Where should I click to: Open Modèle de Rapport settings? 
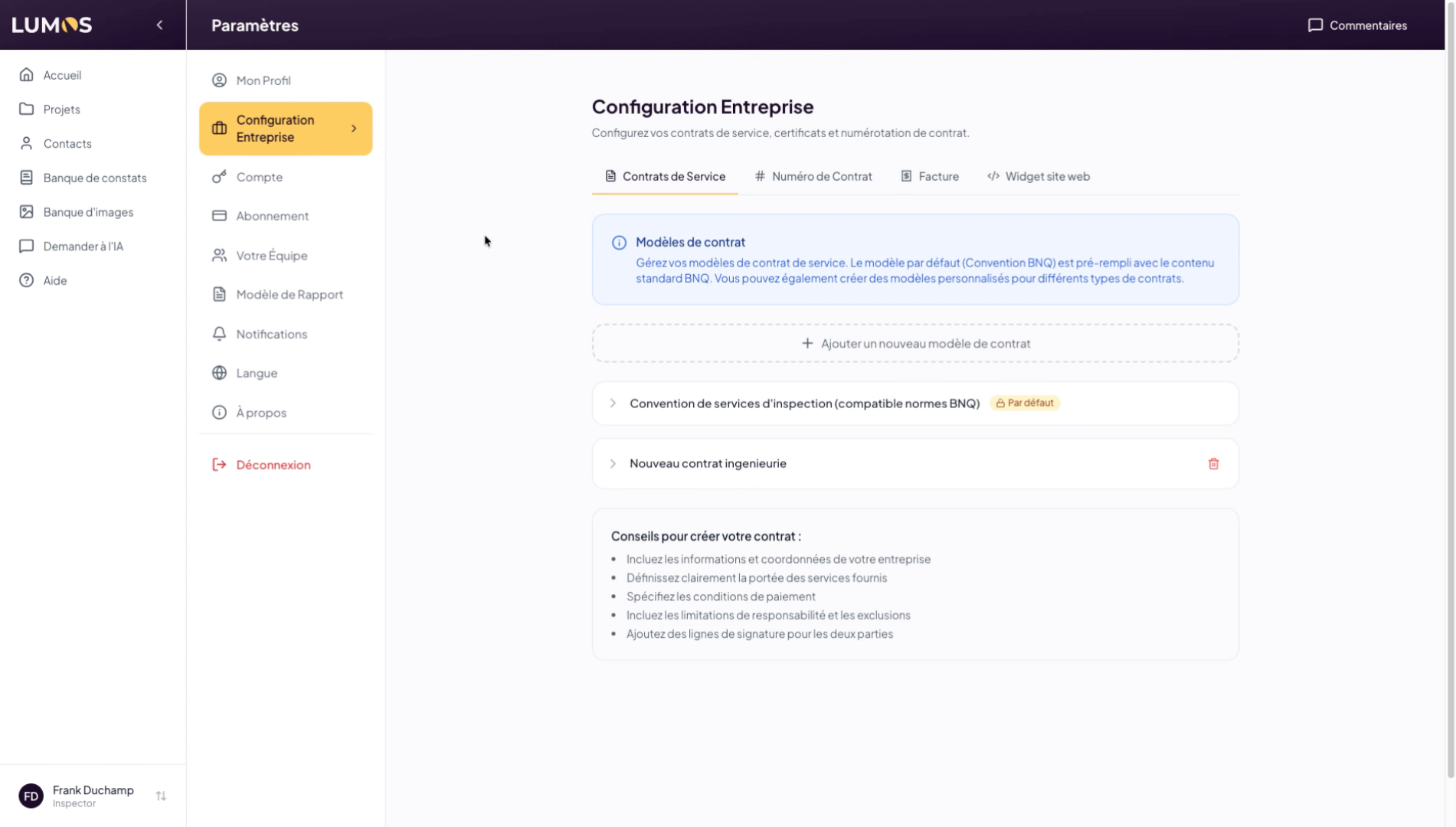point(289,295)
